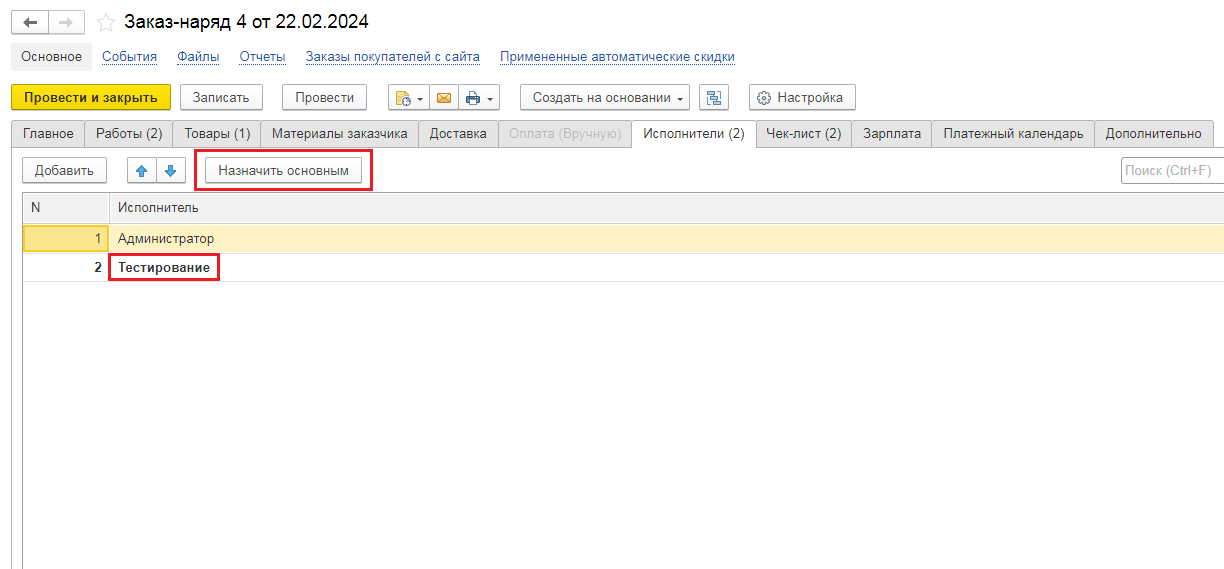Viewport: 1224px width, 569px height.
Task: Switch to Платежный календарь tab
Action: (1013, 134)
